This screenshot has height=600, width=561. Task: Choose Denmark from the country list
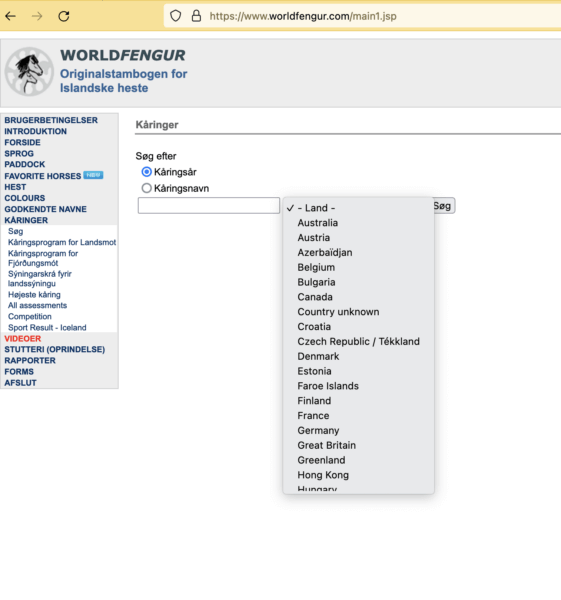coord(359,356)
